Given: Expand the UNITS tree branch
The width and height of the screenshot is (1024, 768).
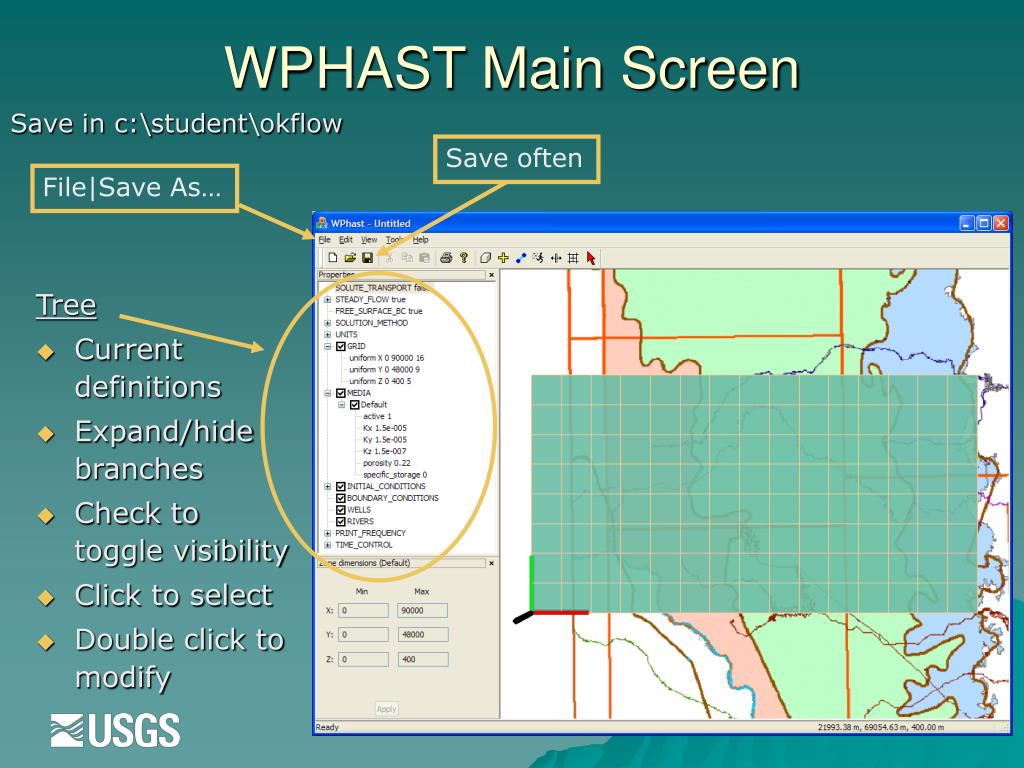Looking at the screenshot, I should 328,334.
